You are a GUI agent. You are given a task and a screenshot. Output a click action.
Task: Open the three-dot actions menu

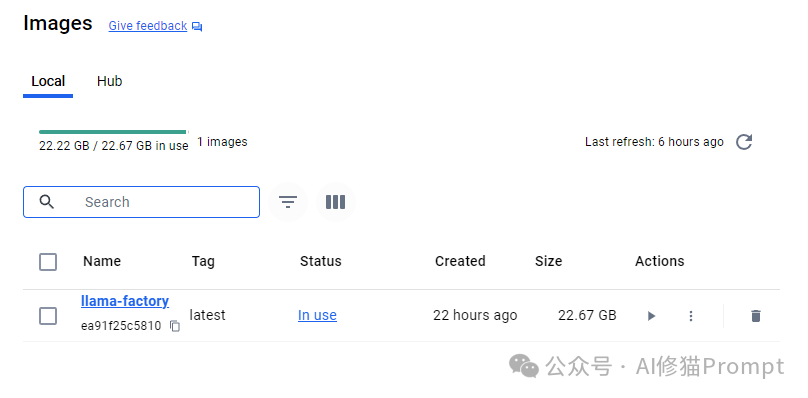pos(691,316)
